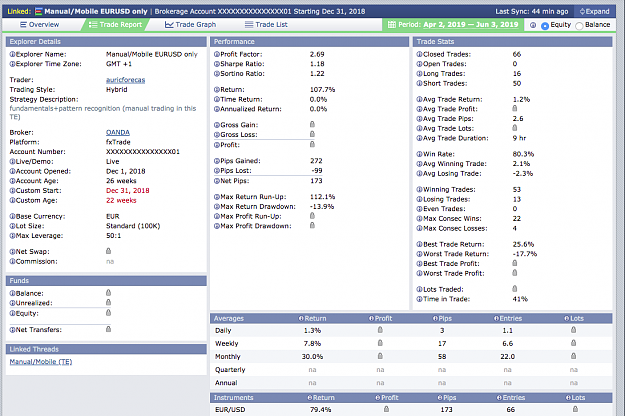The image size is (625, 416).
Task: Select the Equity radio button
Action: pos(545,26)
